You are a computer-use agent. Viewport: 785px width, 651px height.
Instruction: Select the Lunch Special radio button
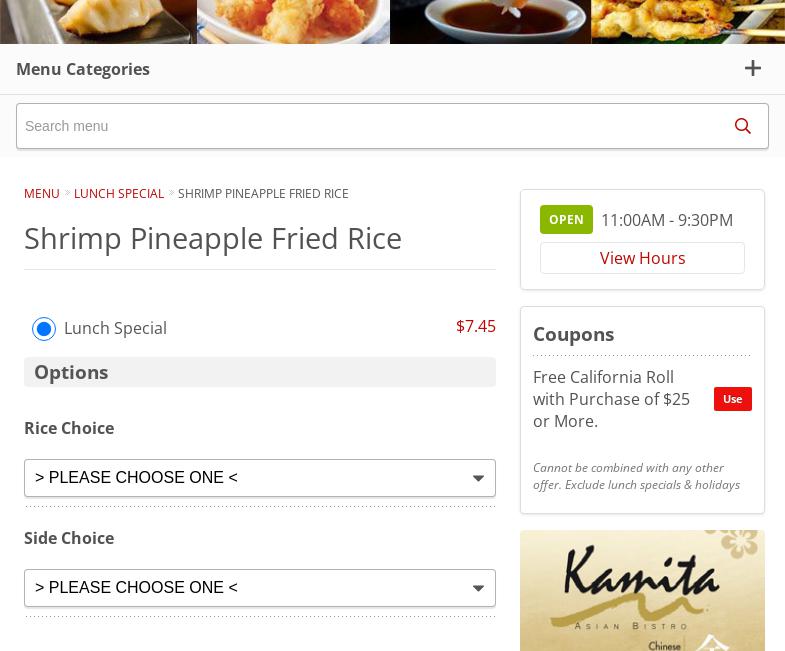pyautogui.click(x=44, y=329)
